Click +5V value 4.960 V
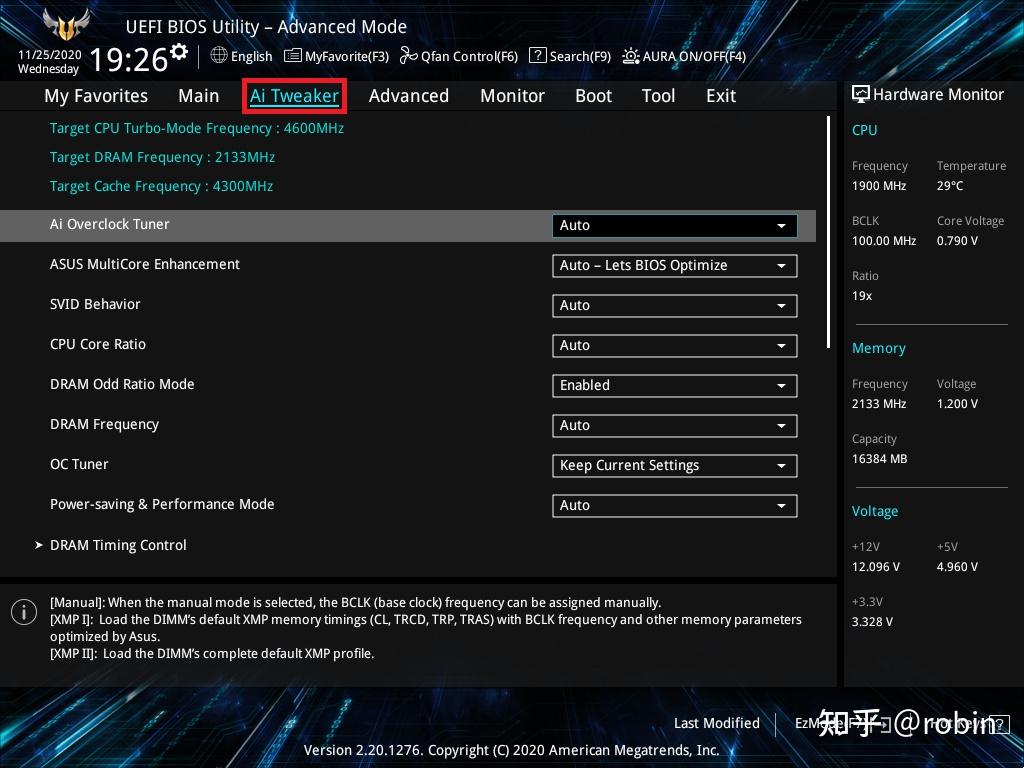 tap(957, 567)
